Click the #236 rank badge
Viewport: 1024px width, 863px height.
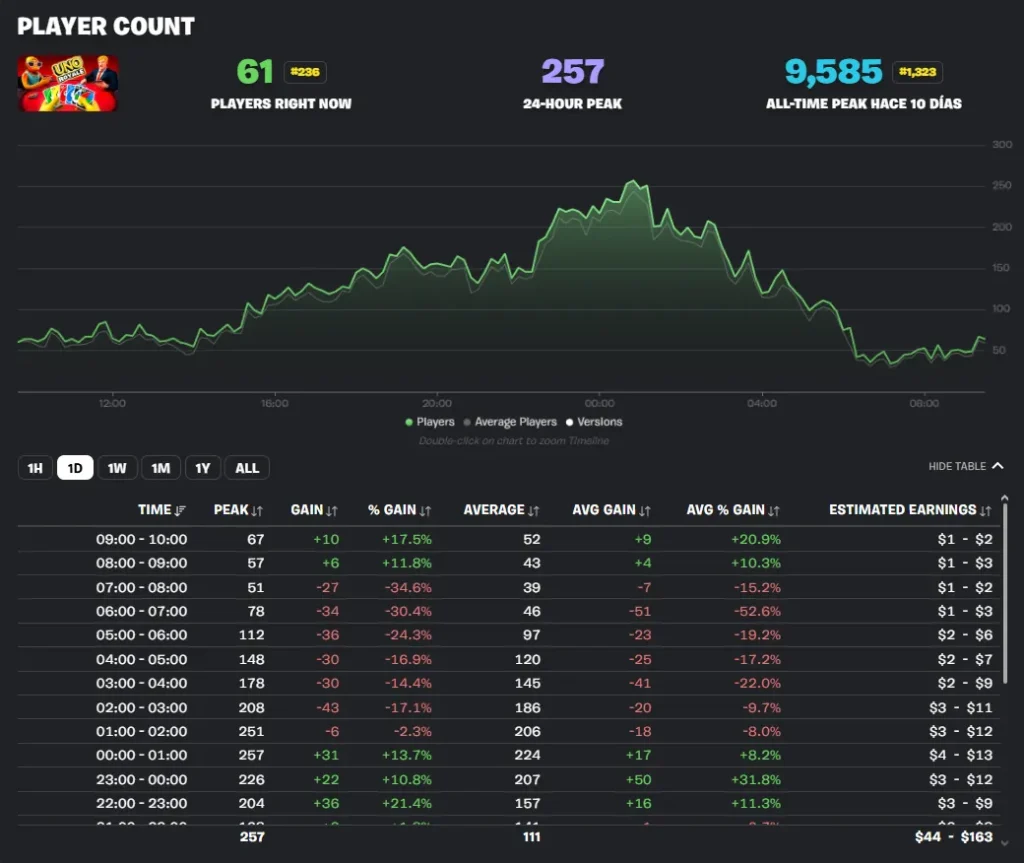click(304, 72)
